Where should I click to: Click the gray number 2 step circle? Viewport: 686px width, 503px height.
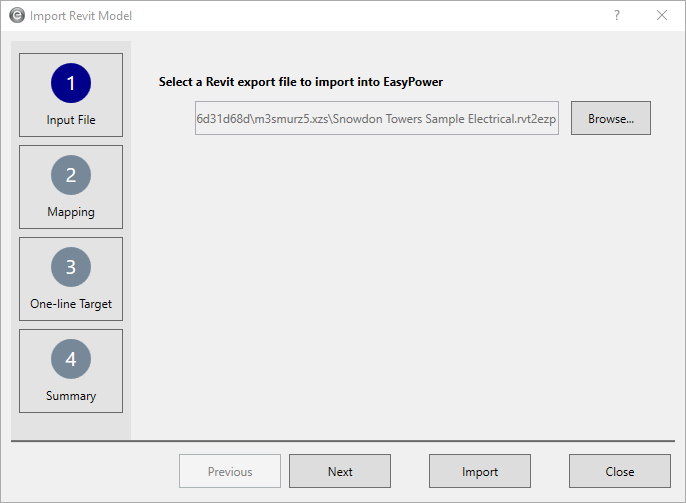(x=71, y=175)
